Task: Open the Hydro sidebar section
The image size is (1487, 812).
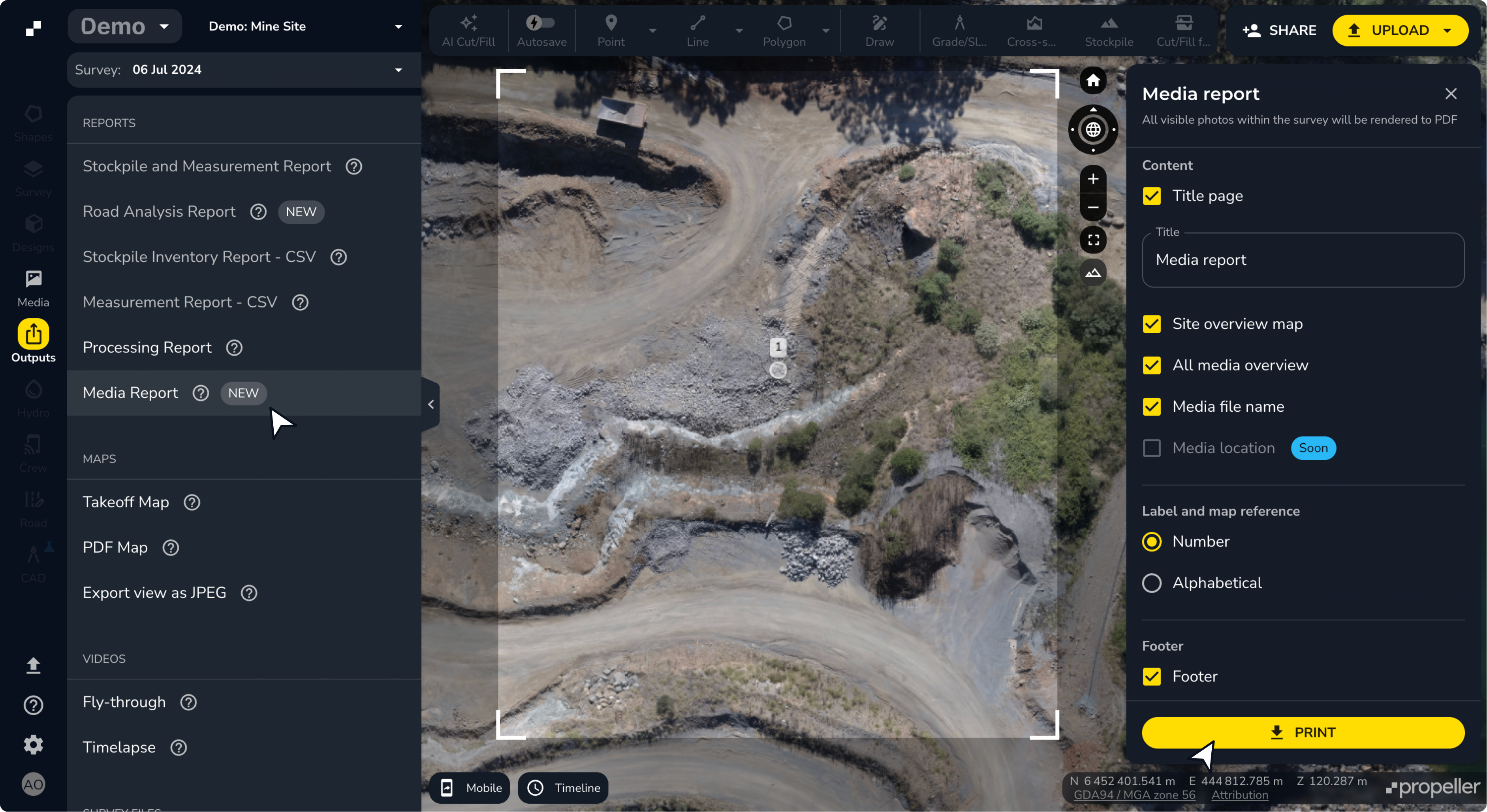Action: pyautogui.click(x=34, y=399)
